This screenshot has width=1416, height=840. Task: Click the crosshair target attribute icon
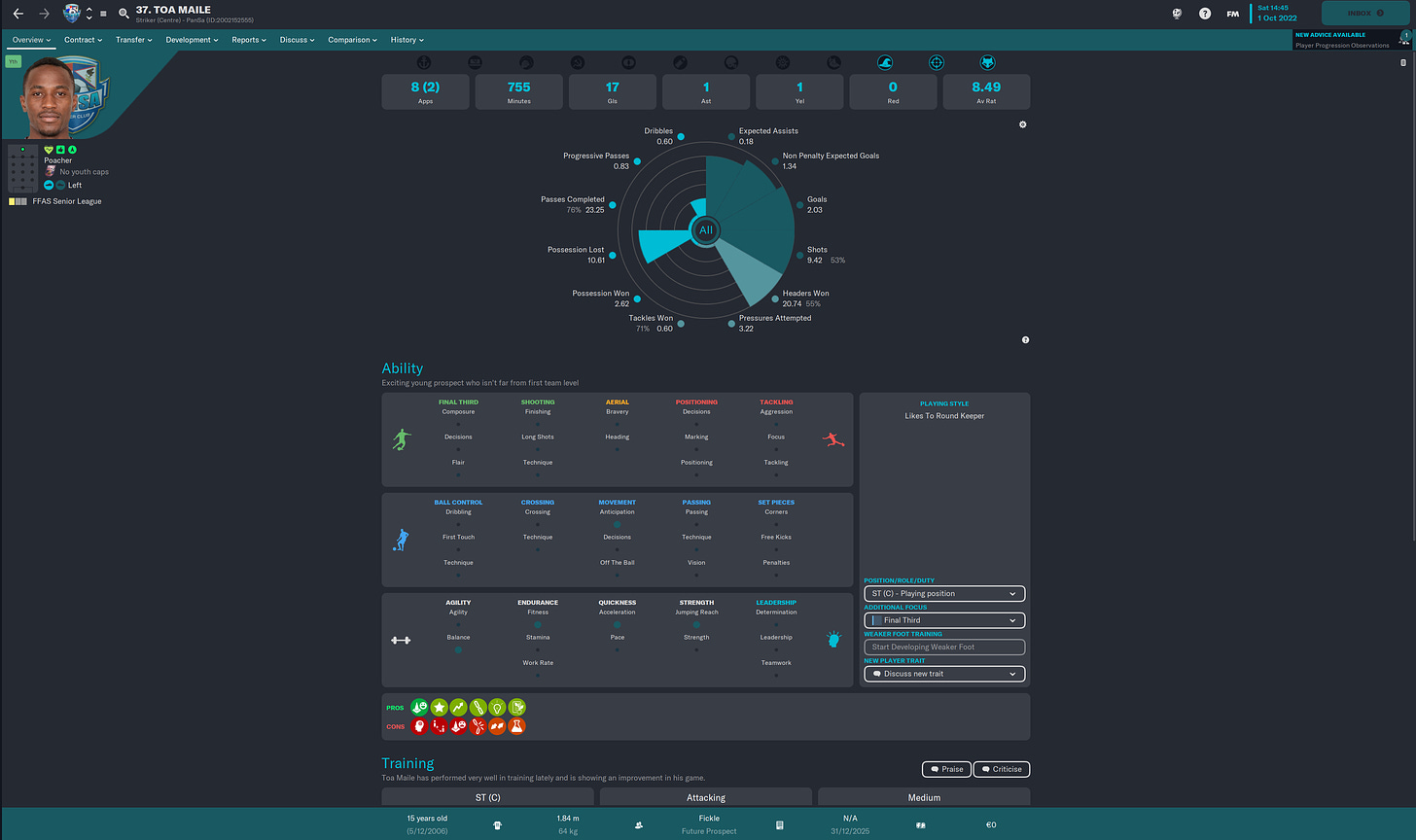click(x=937, y=62)
